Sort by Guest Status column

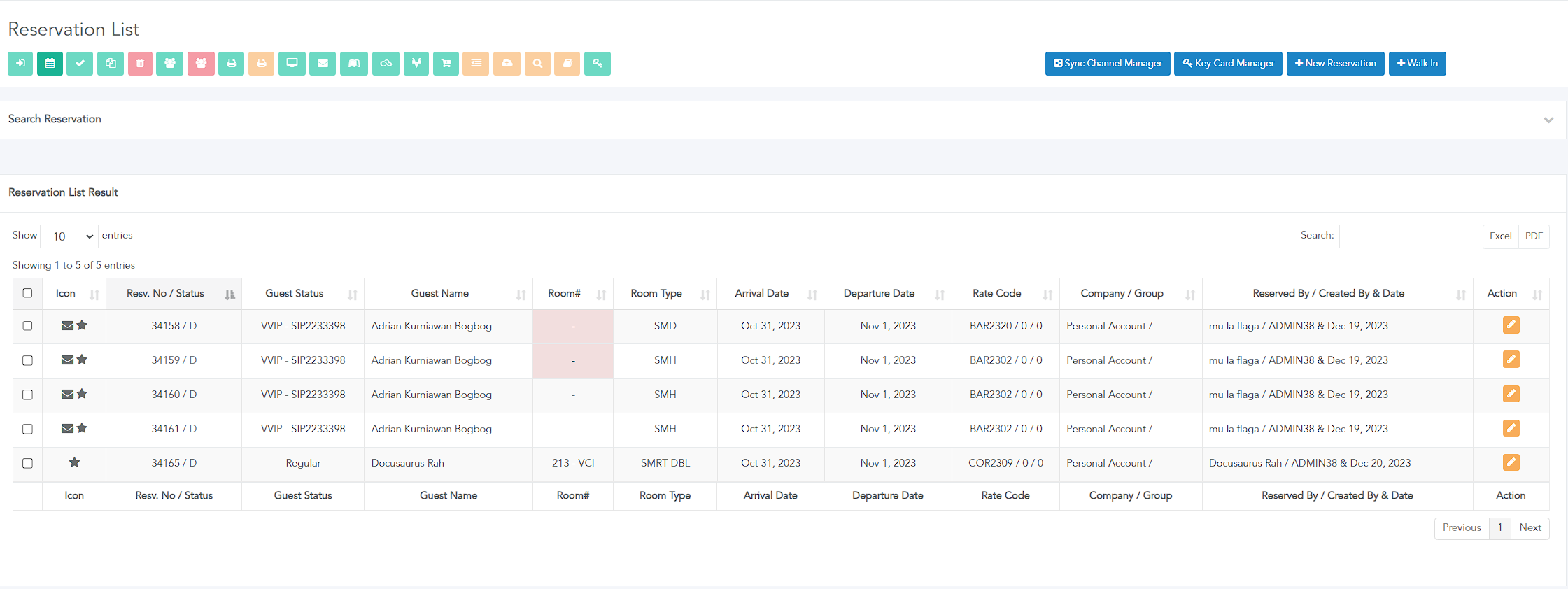point(303,294)
